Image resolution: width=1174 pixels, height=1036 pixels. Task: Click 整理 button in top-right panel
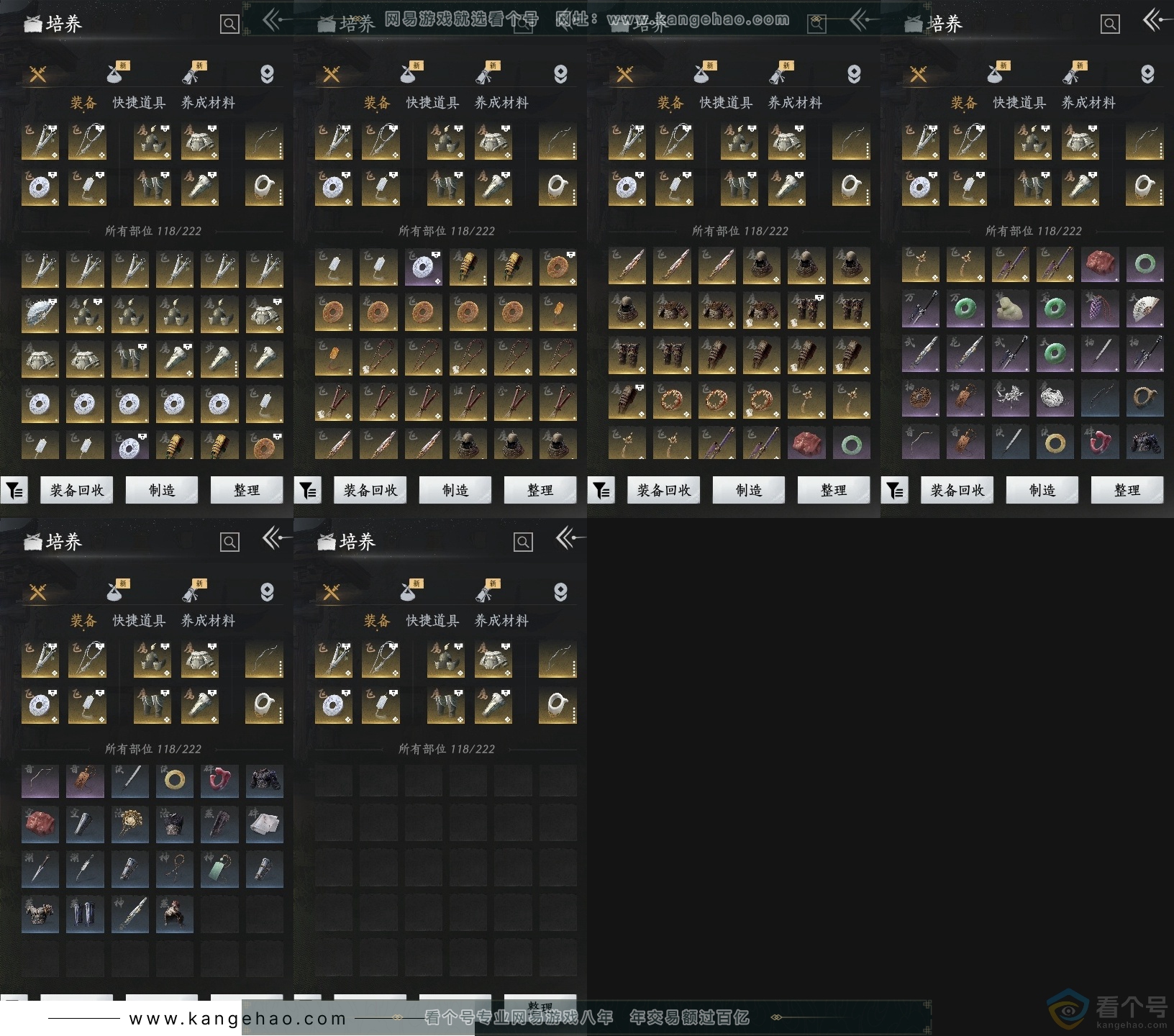pyautogui.click(x=1127, y=490)
